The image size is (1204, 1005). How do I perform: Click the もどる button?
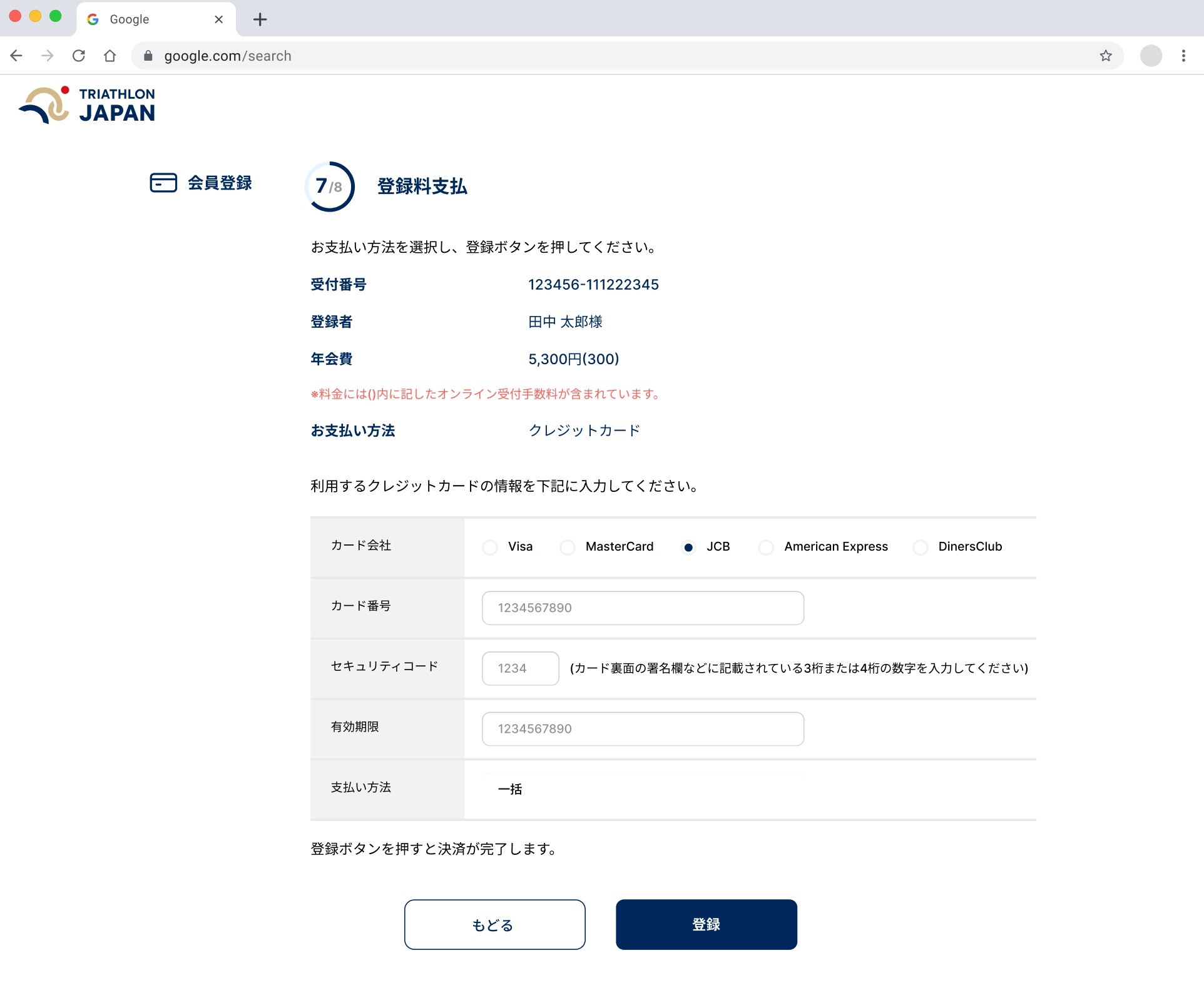pyautogui.click(x=494, y=924)
